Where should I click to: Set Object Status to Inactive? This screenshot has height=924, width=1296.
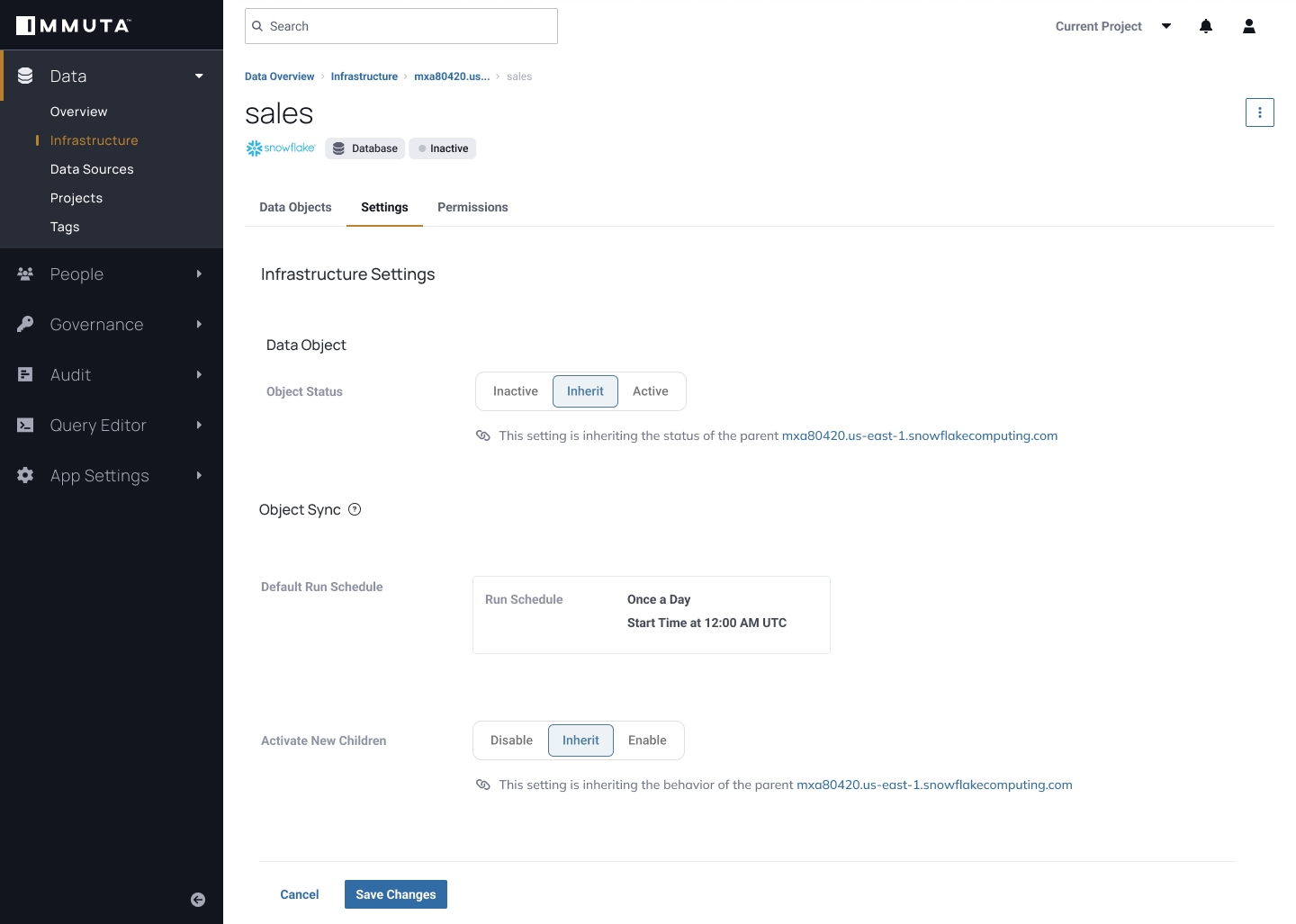click(516, 391)
